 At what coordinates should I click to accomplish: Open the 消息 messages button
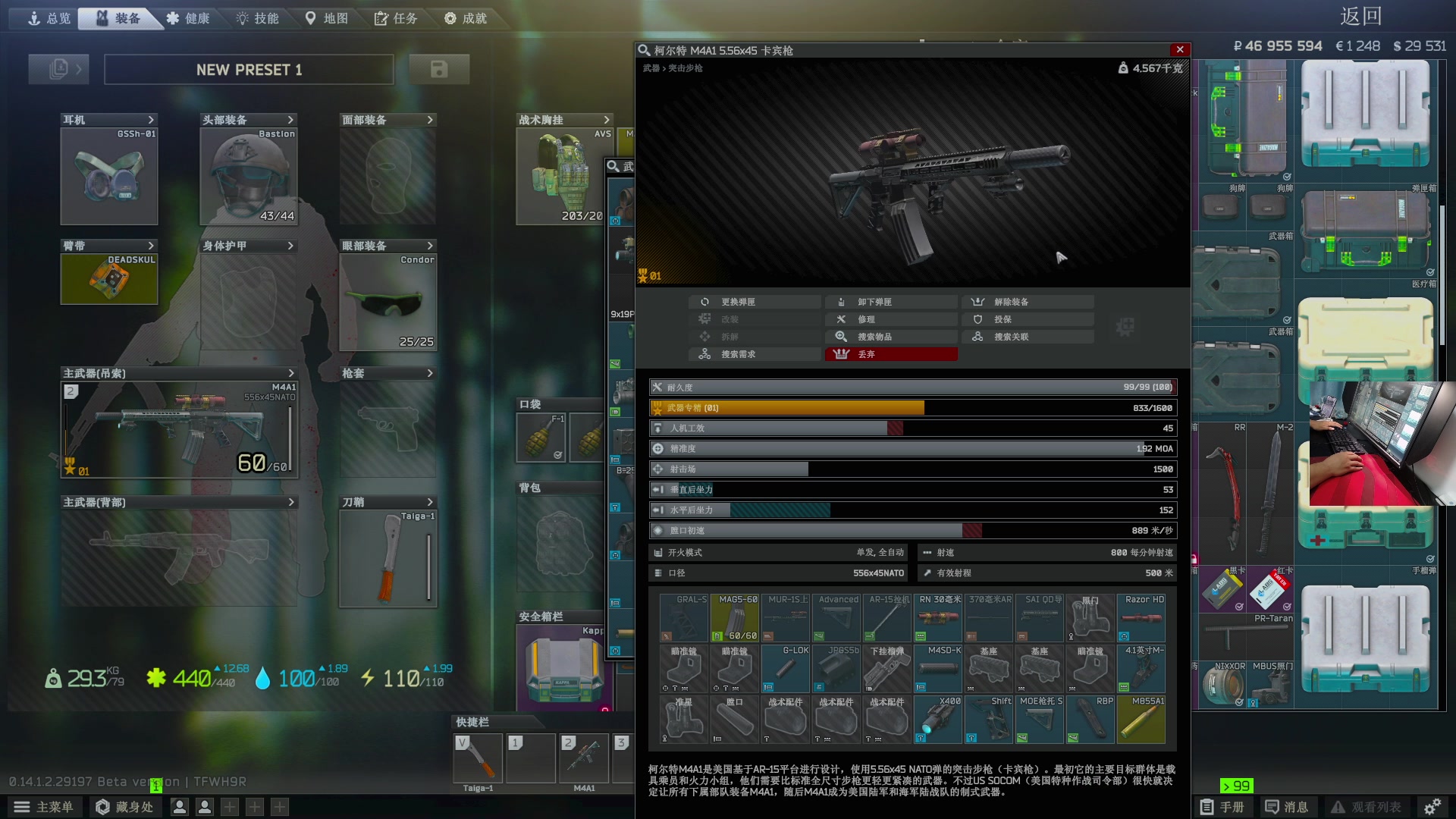click(x=1287, y=807)
